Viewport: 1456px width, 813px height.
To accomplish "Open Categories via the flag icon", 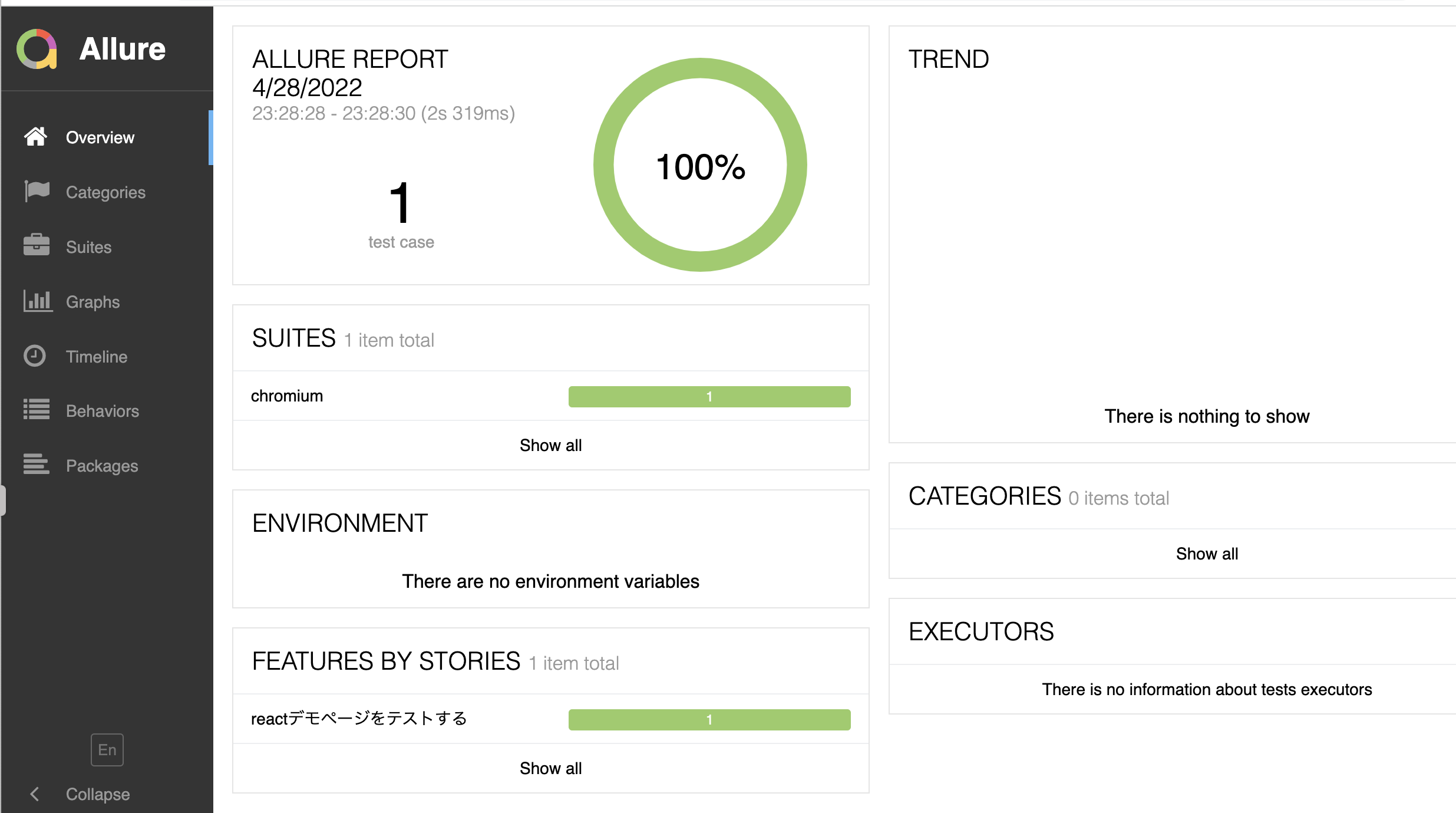I will [37, 191].
